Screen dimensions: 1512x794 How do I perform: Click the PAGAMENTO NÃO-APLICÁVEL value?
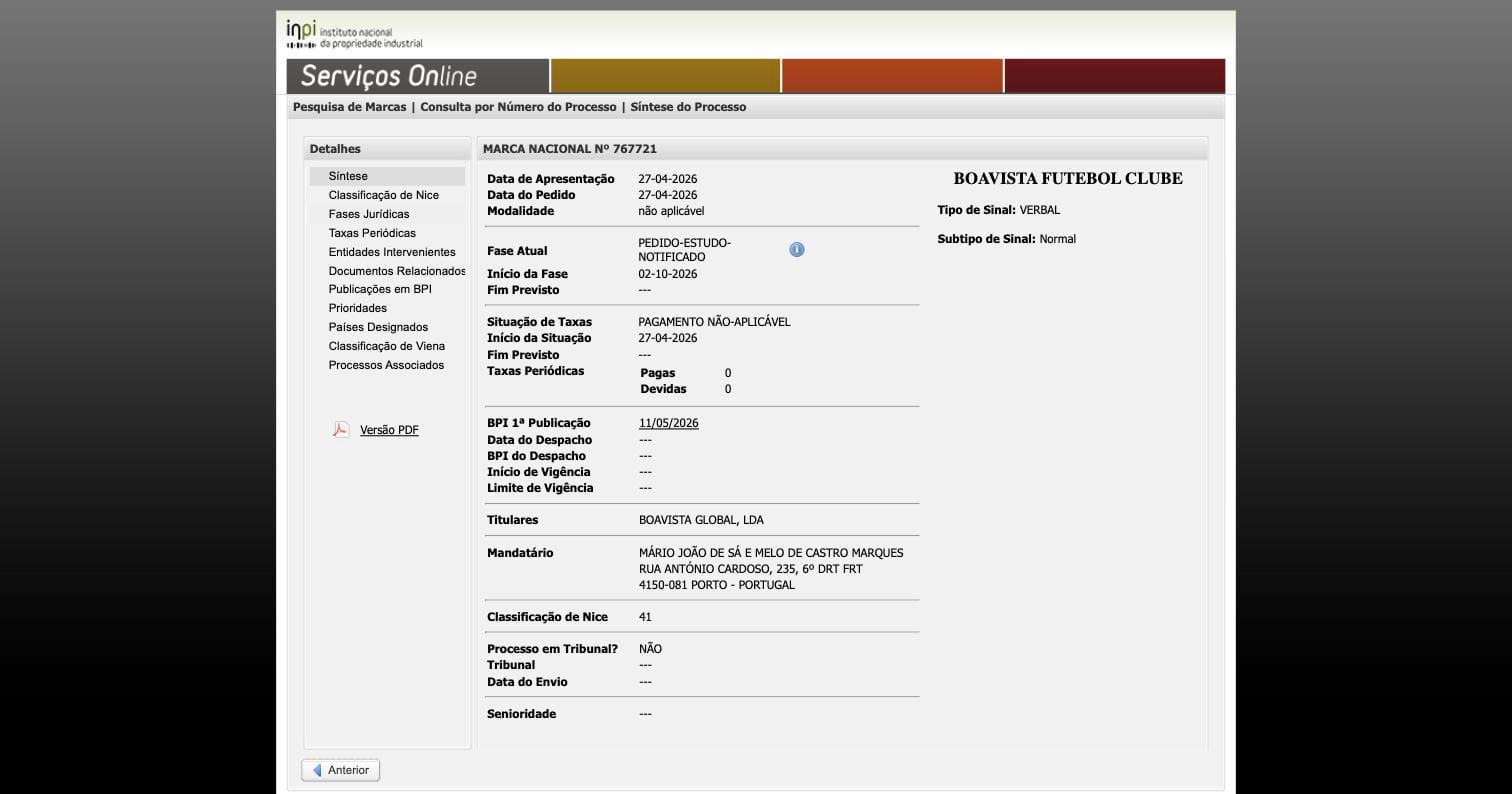(x=714, y=322)
